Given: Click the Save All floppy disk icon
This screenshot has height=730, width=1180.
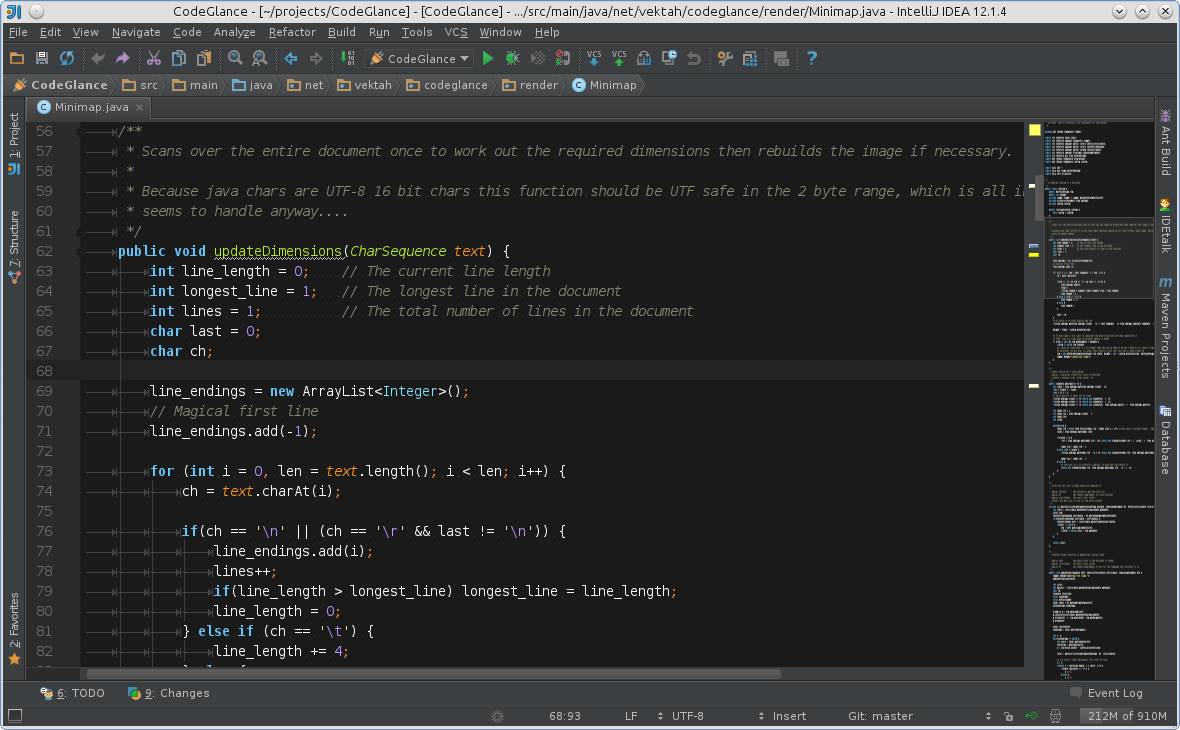Looking at the screenshot, I should point(41,58).
